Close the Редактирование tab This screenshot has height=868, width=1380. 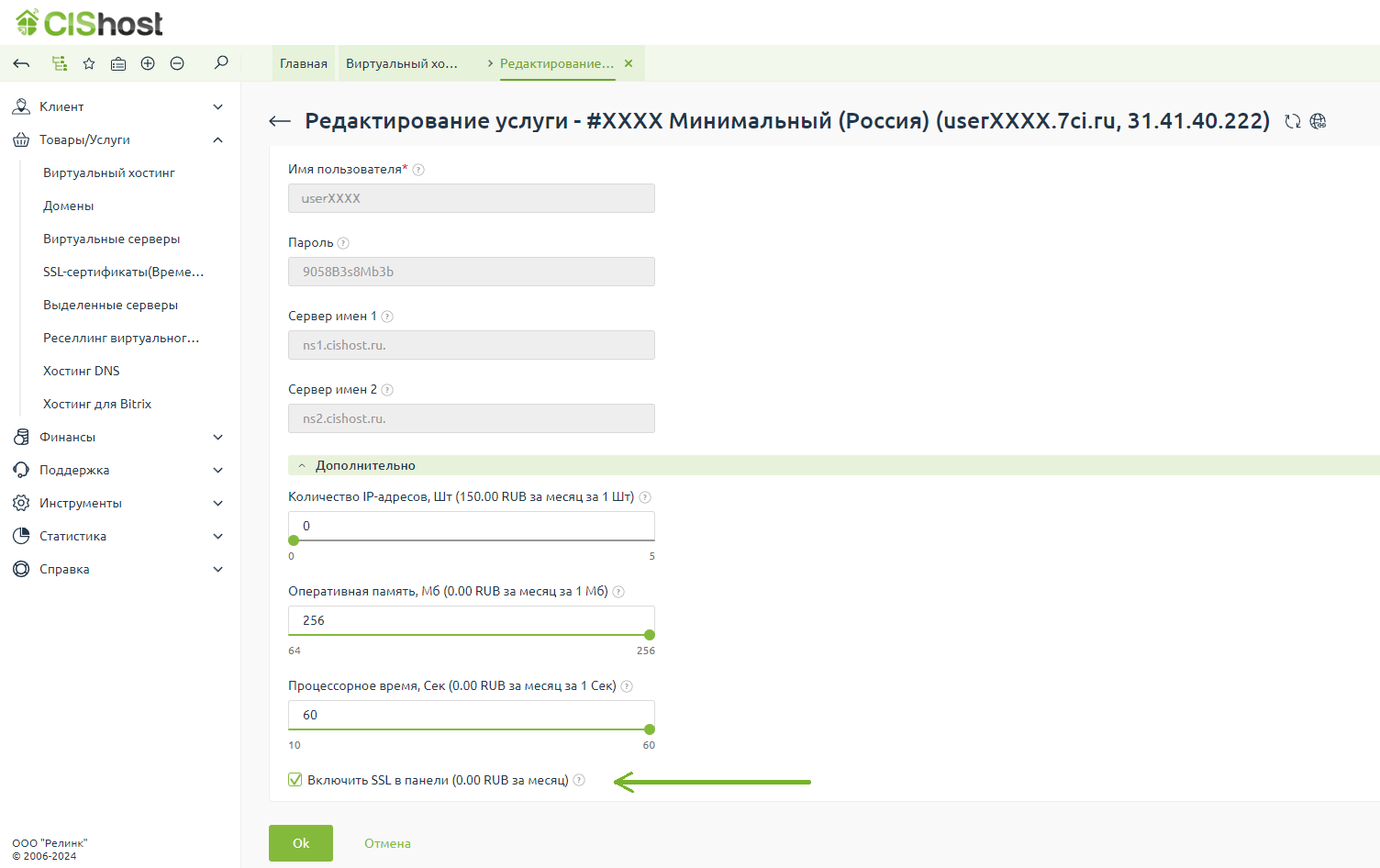[x=629, y=63]
